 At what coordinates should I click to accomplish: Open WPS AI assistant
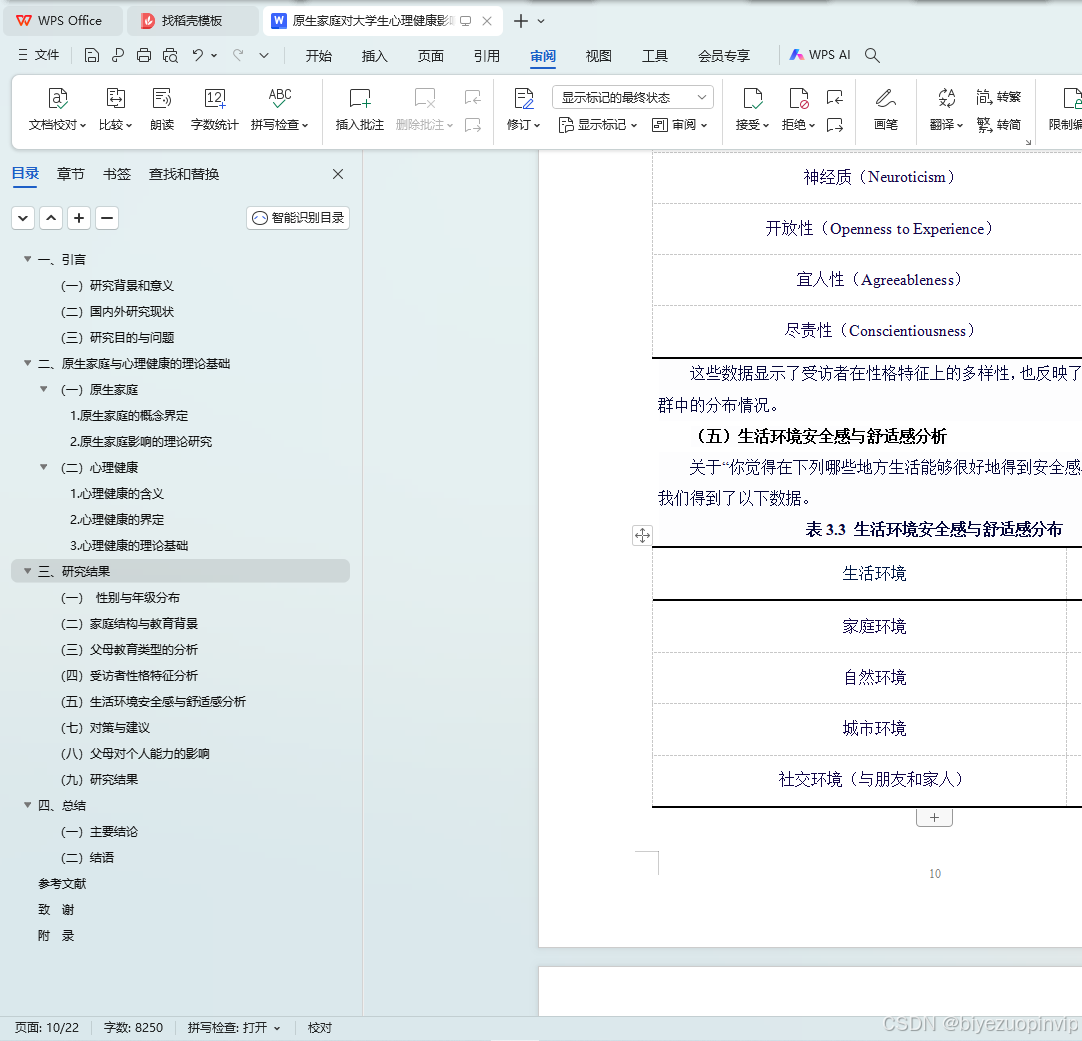(820, 55)
